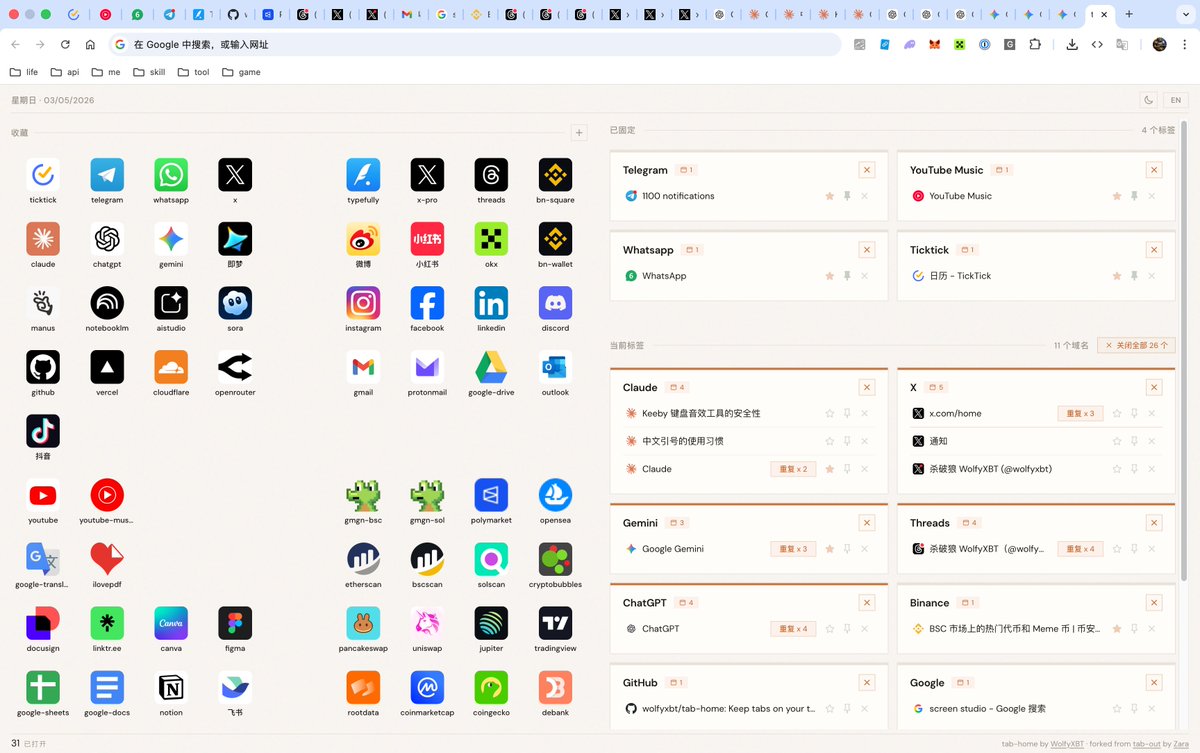Close the Claude domain group
The width and height of the screenshot is (1200, 753).
coord(867,387)
